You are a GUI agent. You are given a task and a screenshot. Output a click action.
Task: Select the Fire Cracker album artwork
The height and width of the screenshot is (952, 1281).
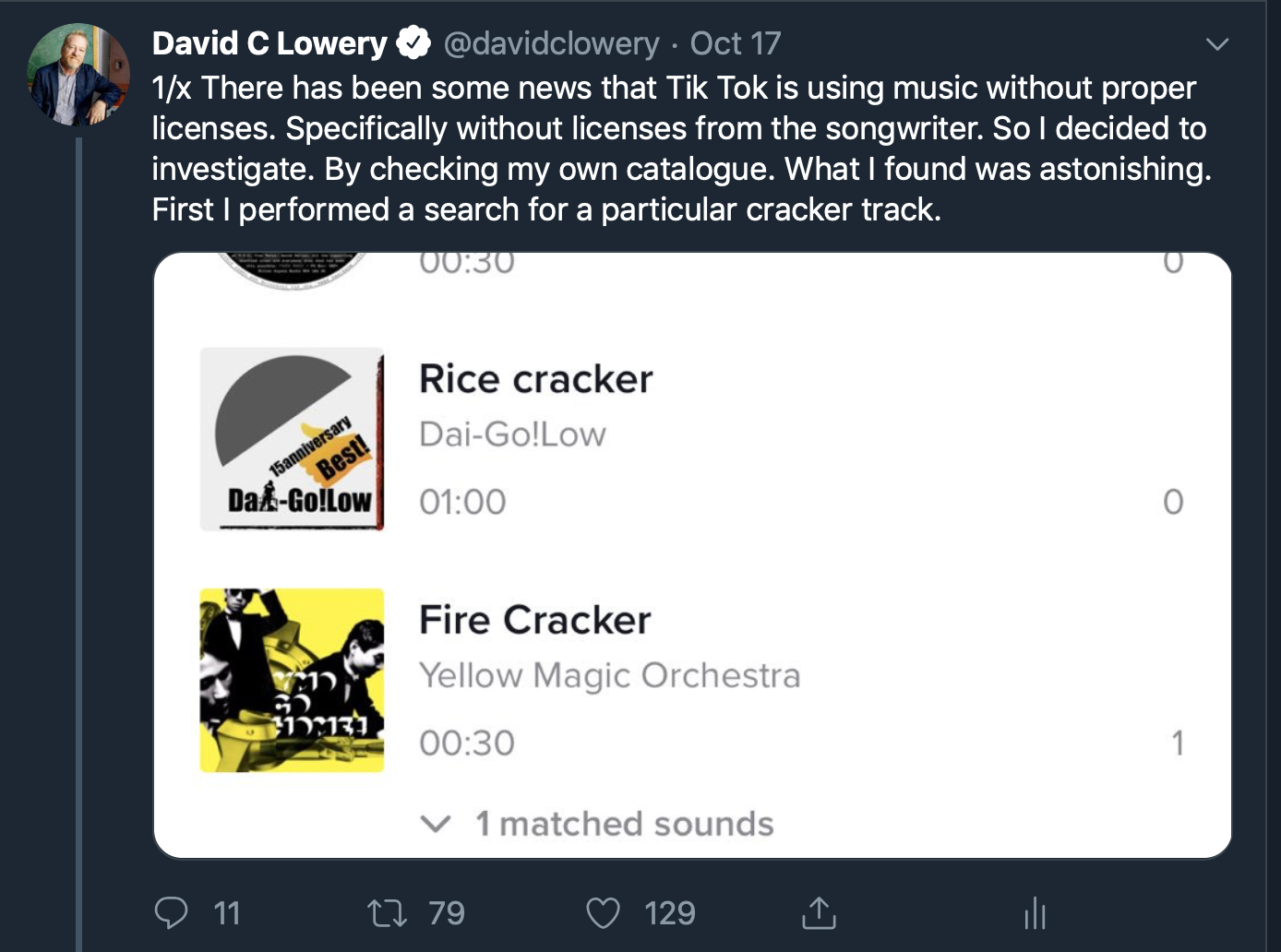[292, 680]
